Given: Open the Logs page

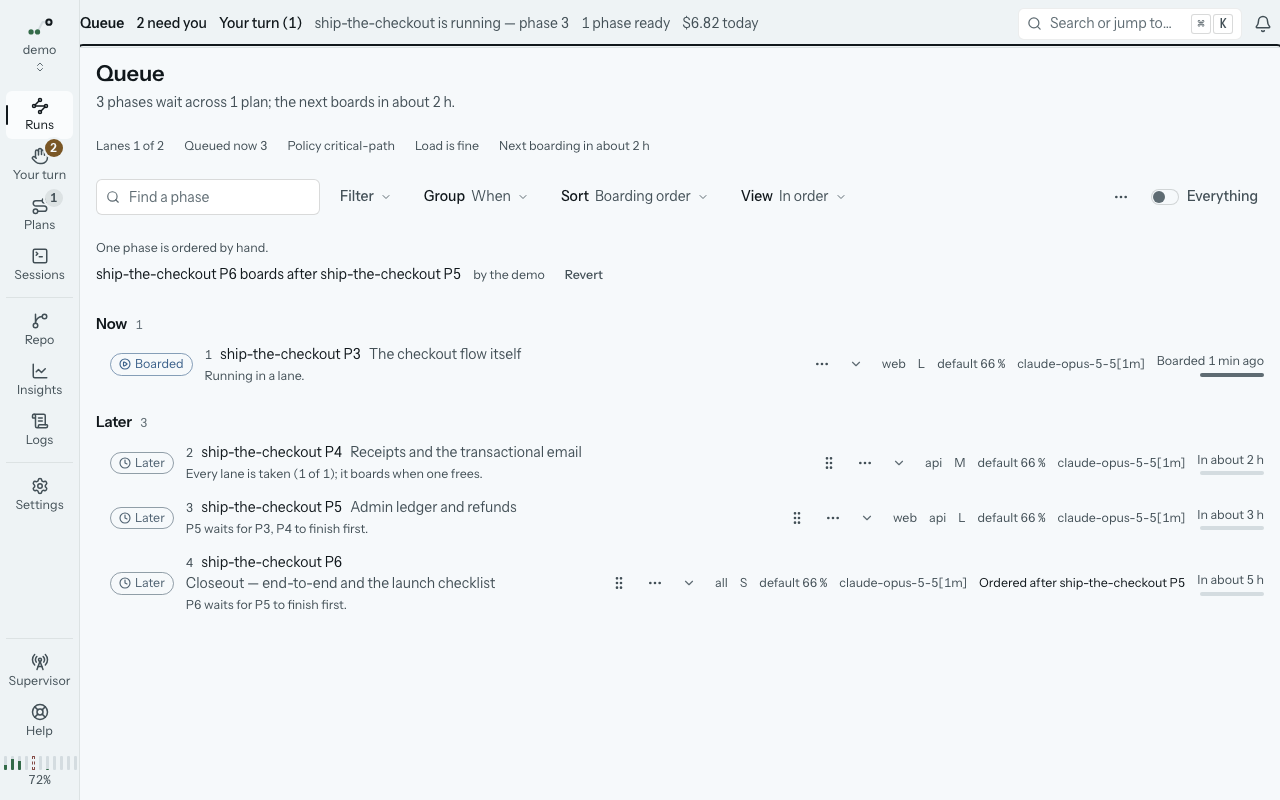Looking at the screenshot, I should (x=39, y=429).
